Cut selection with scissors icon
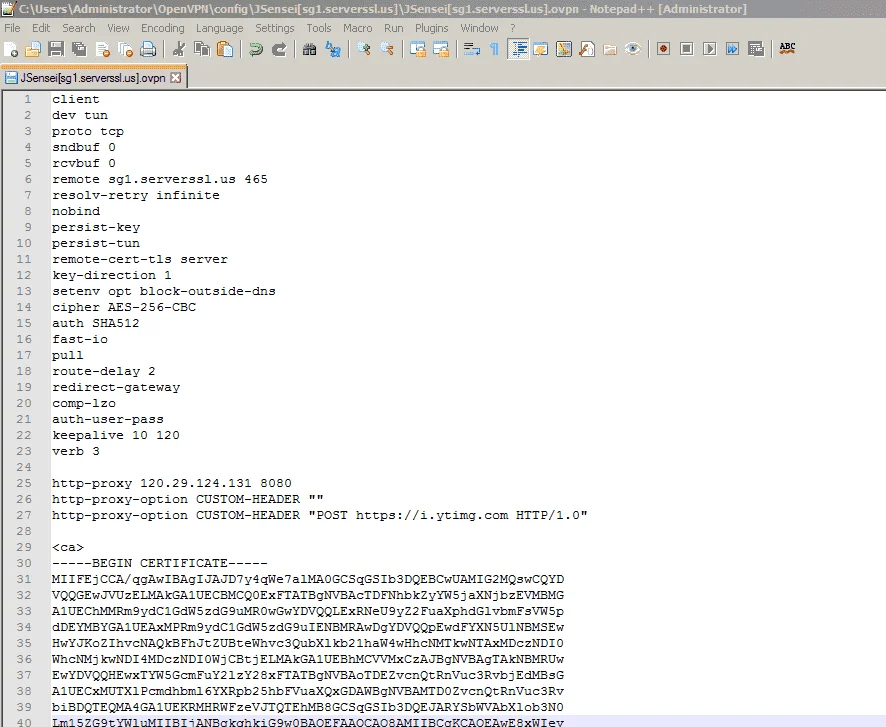Viewport: 886px width, 727px height. 179,49
